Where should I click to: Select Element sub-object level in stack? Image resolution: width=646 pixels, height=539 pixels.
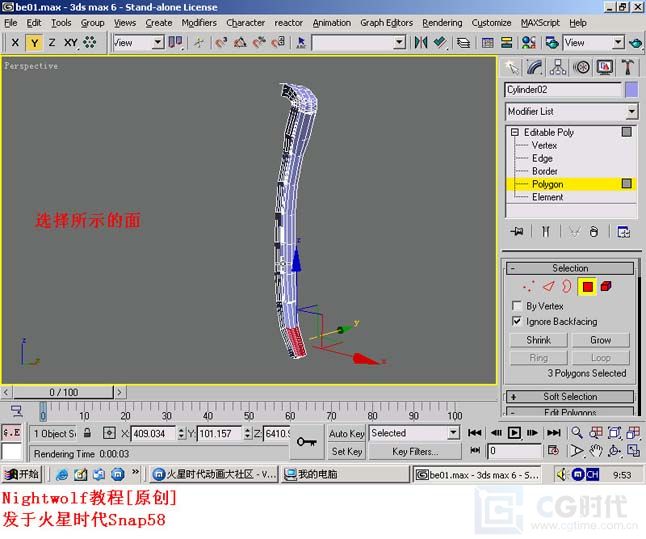tap(548, 197)
